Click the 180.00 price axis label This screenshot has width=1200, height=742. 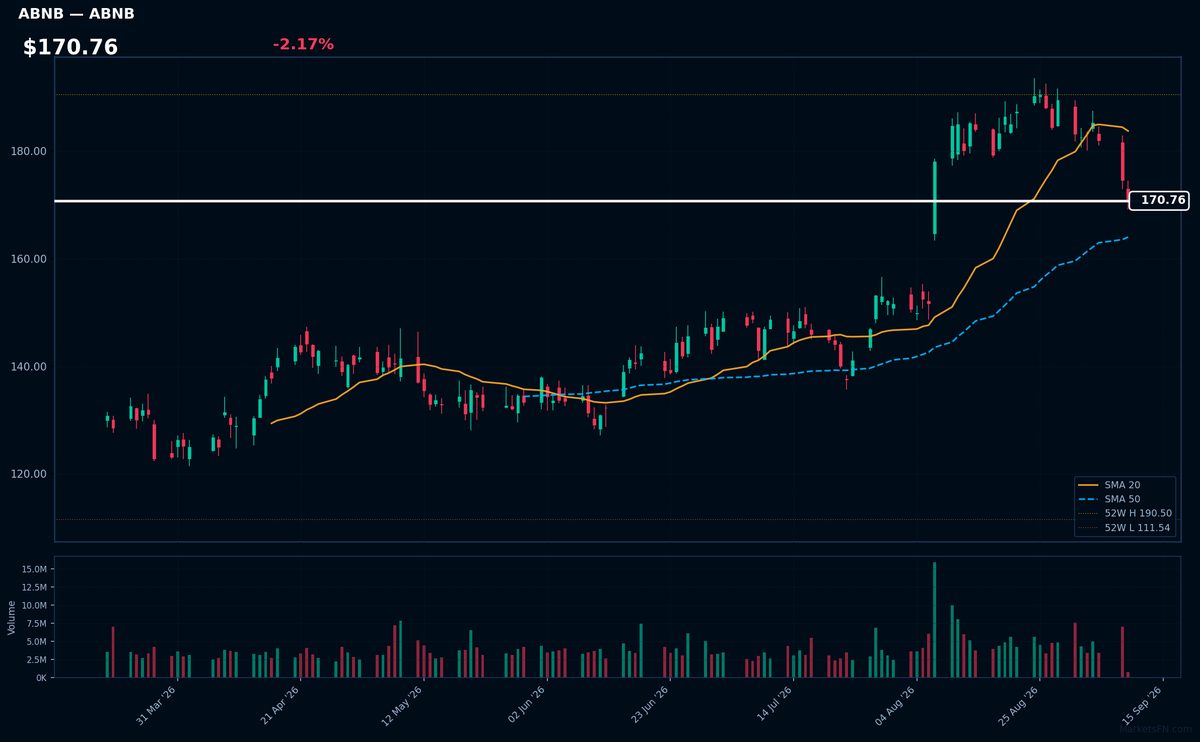tap(30, 151)
